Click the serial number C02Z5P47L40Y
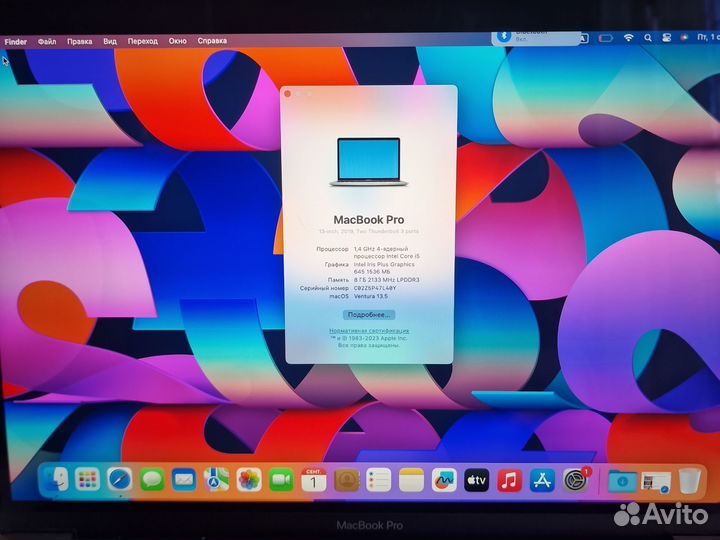Screen dimensions: 720x540 pyautogui.click(x=375, y=288)
